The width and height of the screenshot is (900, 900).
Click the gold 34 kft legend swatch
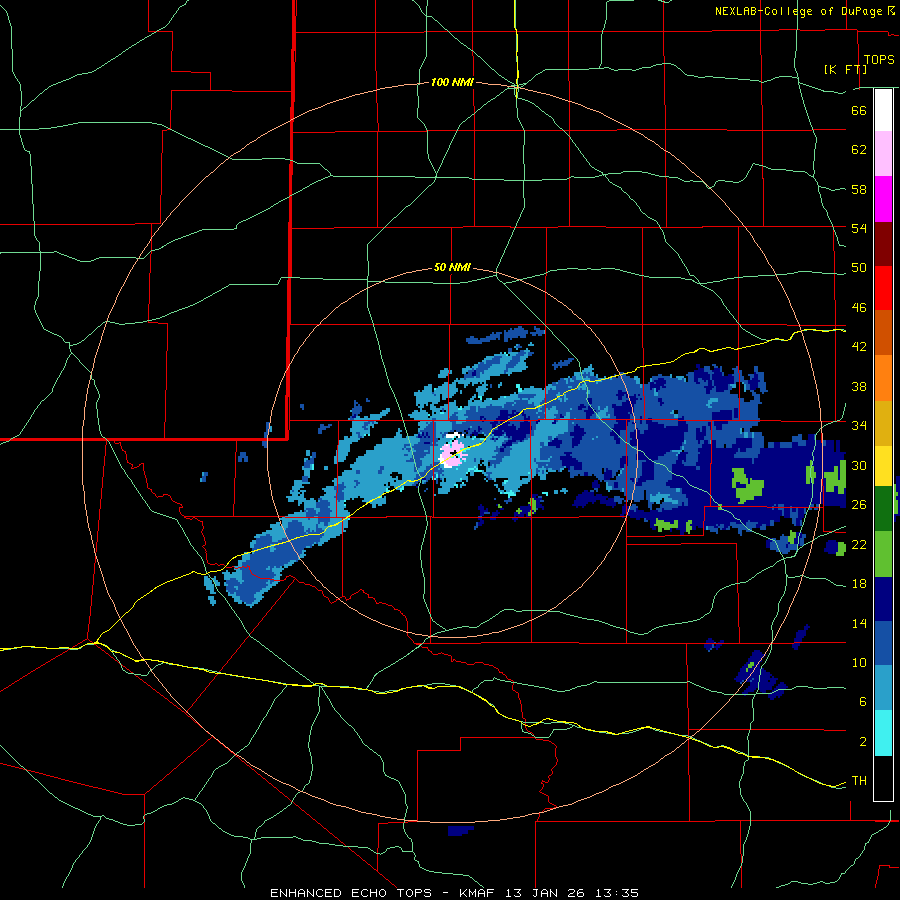pos(883,423)
